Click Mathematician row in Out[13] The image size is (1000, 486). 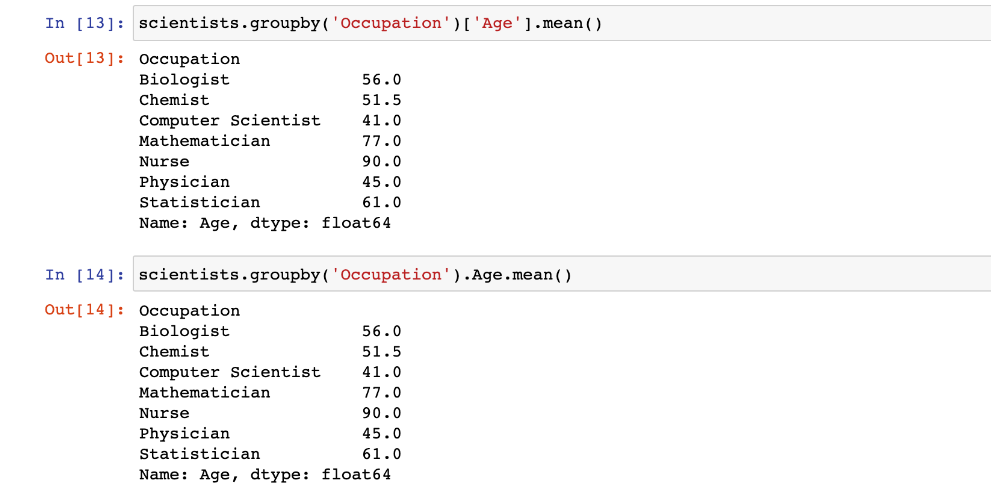coord(270,141)
